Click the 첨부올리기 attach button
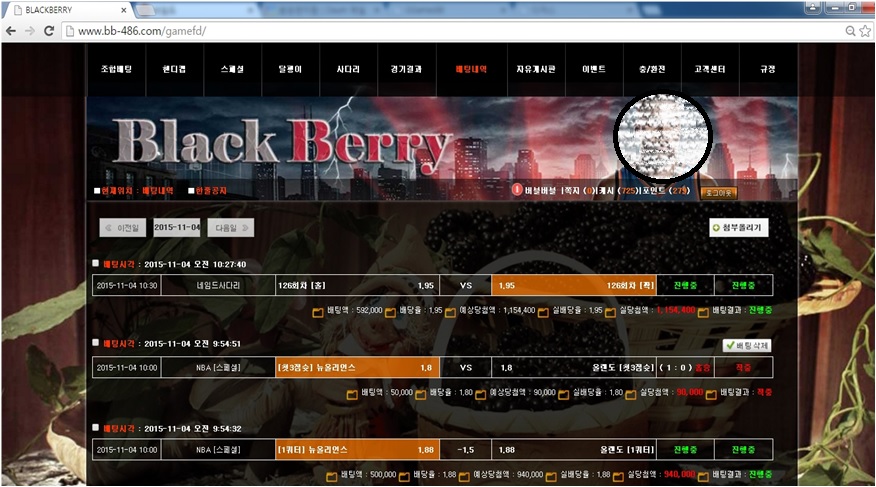Image resolution: width=876 pixels, height=487 pixels. 739,227
